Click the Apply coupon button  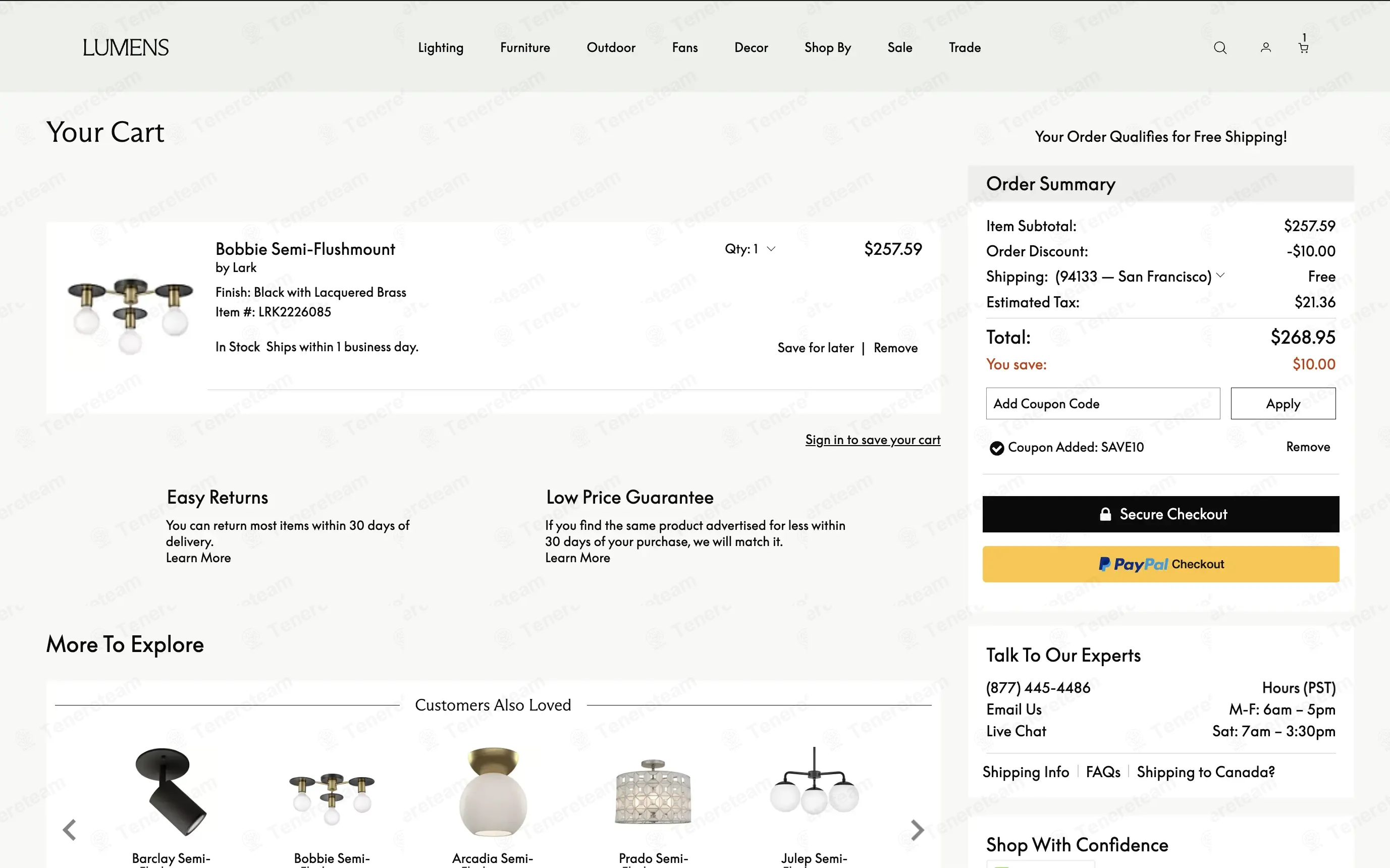coord(1282,404)
